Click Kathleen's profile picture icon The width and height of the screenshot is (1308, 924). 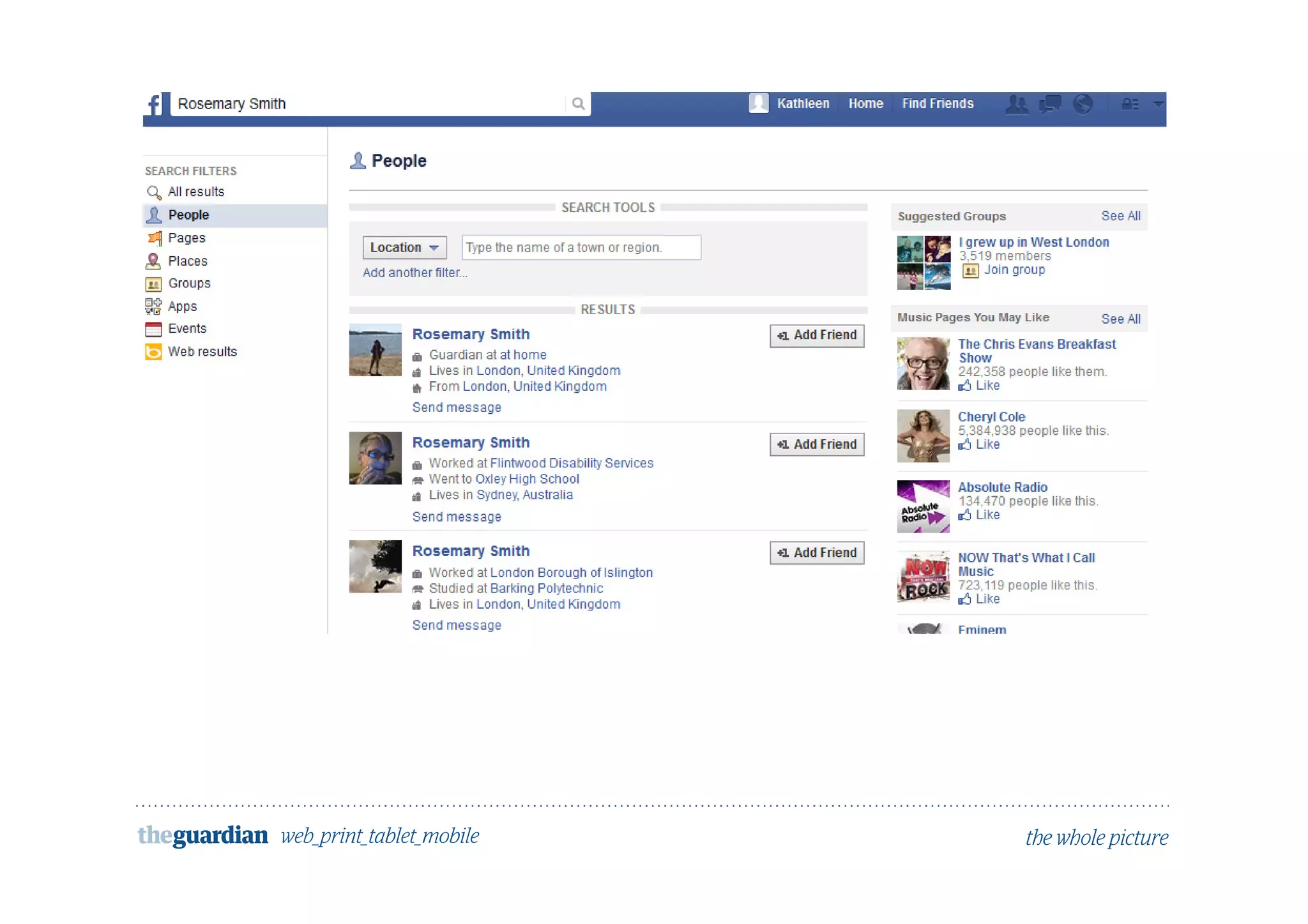click(x=758, y=103)
